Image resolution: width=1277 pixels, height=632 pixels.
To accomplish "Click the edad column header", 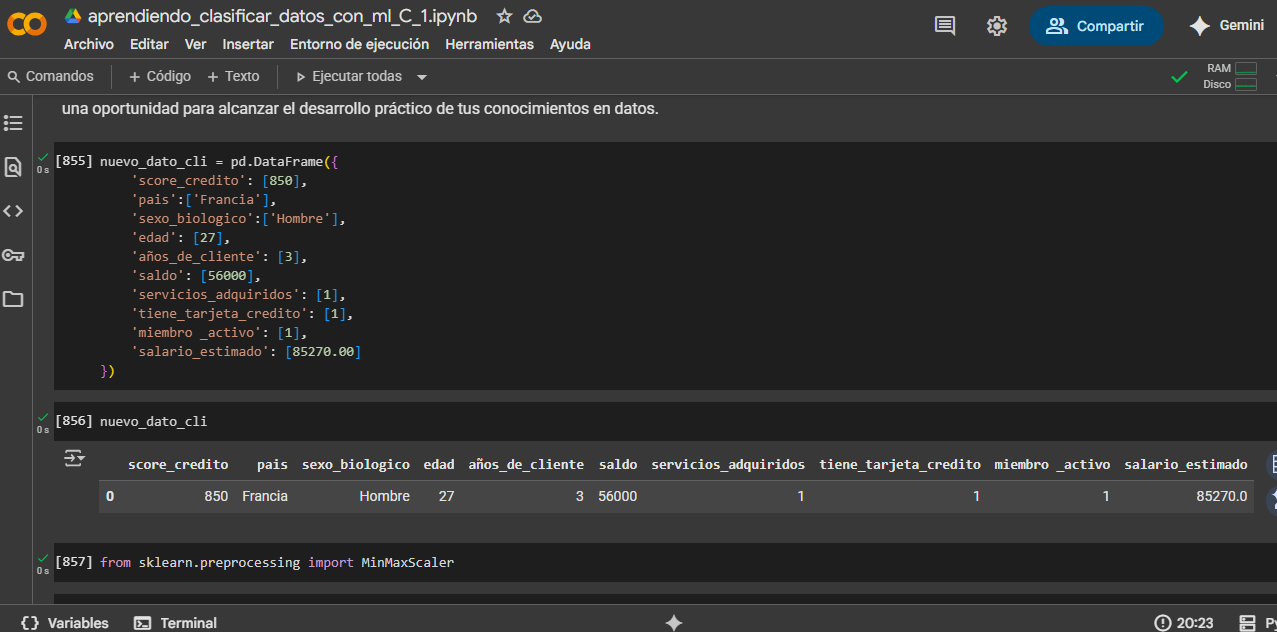I will tap(439, 464).
